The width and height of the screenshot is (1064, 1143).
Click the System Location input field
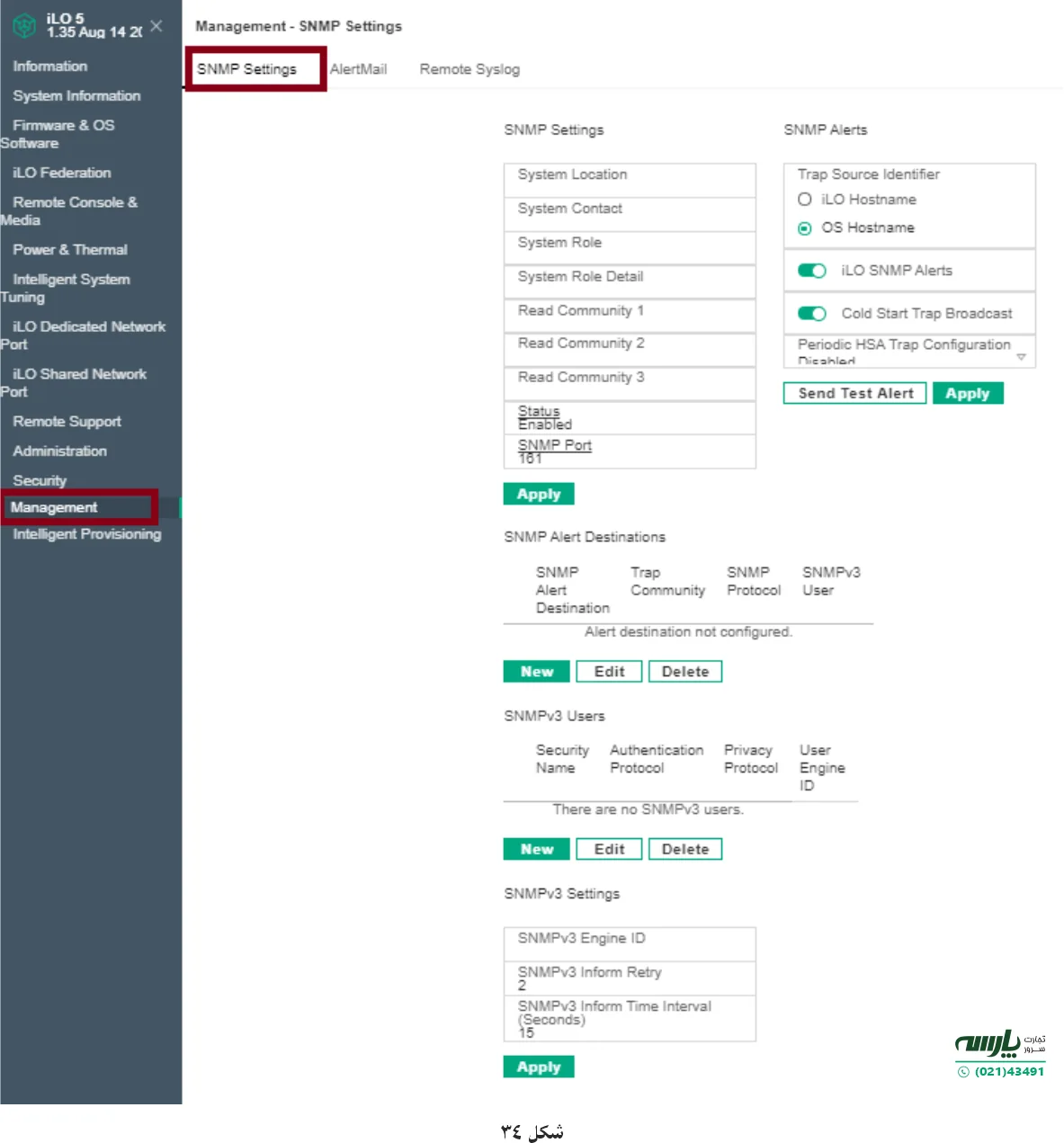pos(630,179)
